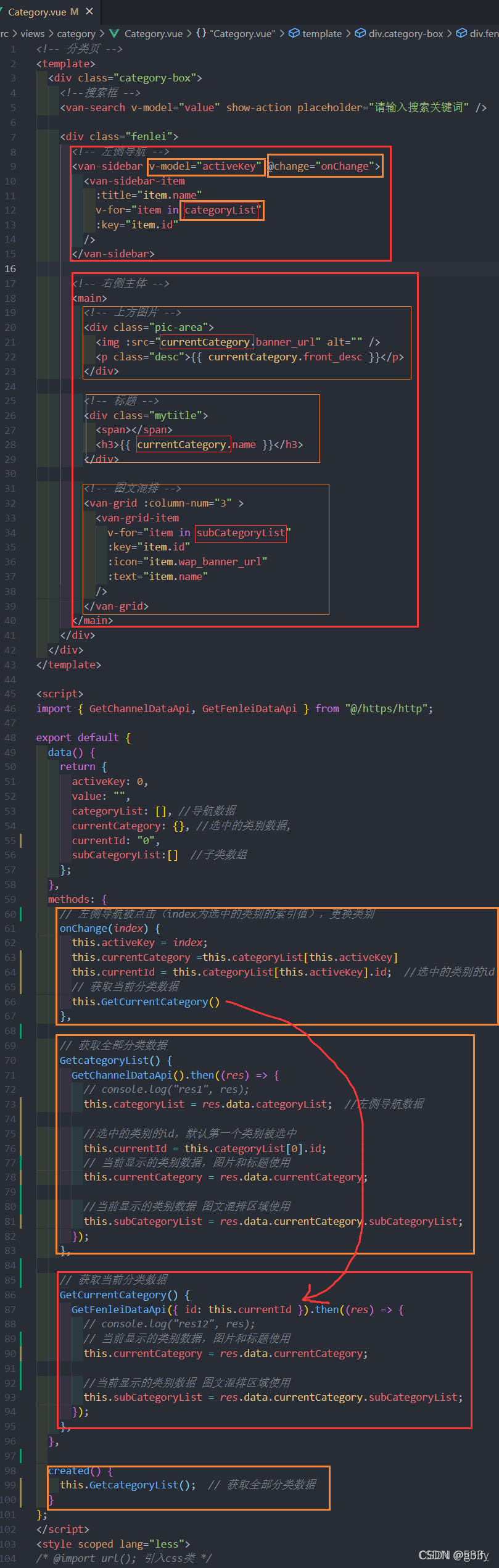This screenshot has width=499, height=1568.
Task: Click the 'currentId: "0",' data property
Action: tap(116, 840)
